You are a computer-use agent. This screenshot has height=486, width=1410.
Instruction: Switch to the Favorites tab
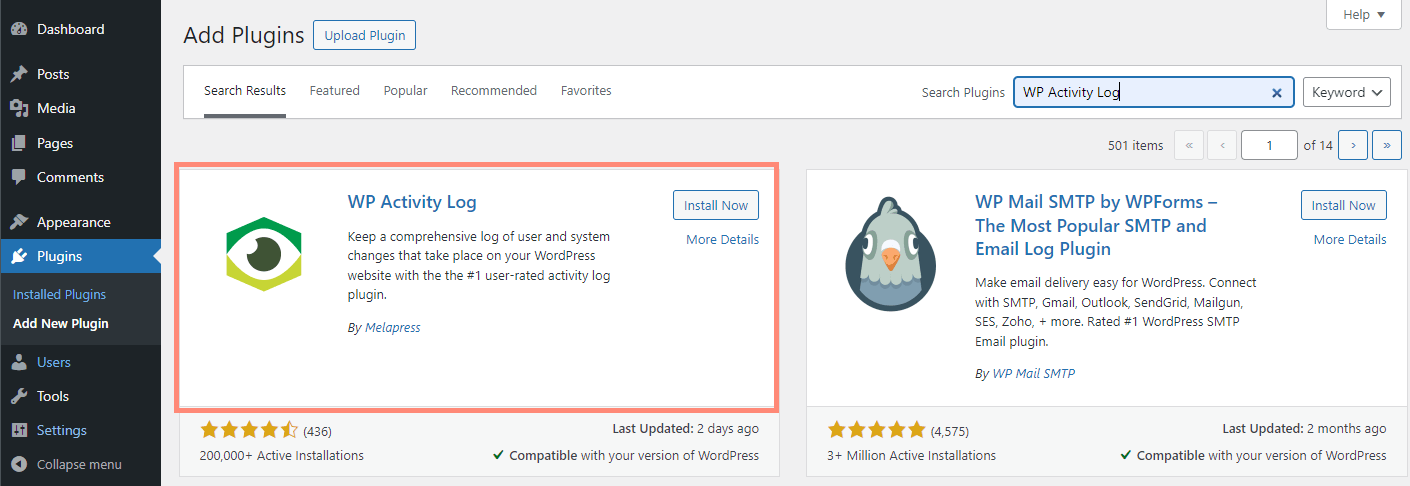coord(586,90)
